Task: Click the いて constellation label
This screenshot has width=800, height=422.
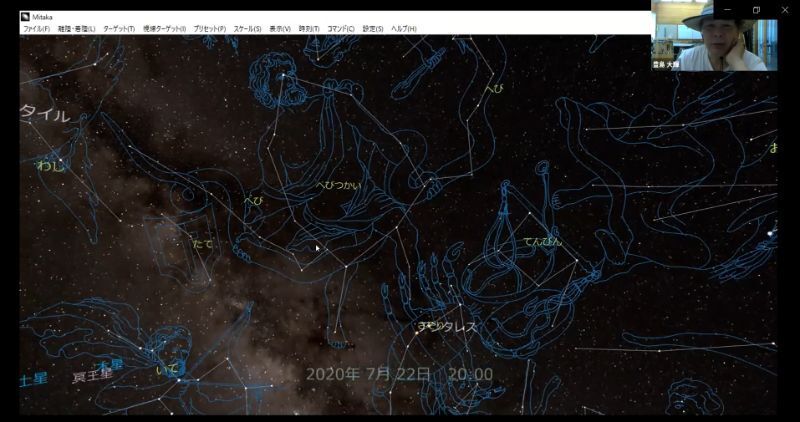Action: pos(167,370)
